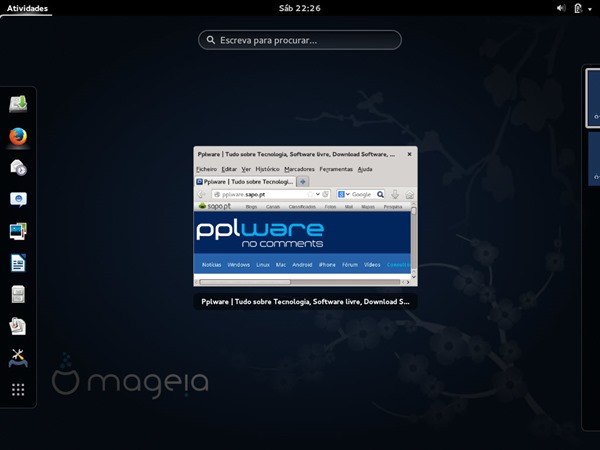Open the clock showing Sáb 22:26

[300, 8]
